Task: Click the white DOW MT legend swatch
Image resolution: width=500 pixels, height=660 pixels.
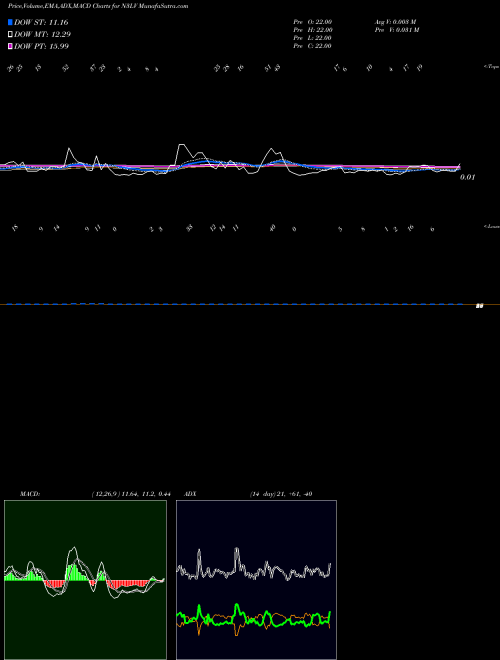Action: click(x=10, y=35)
